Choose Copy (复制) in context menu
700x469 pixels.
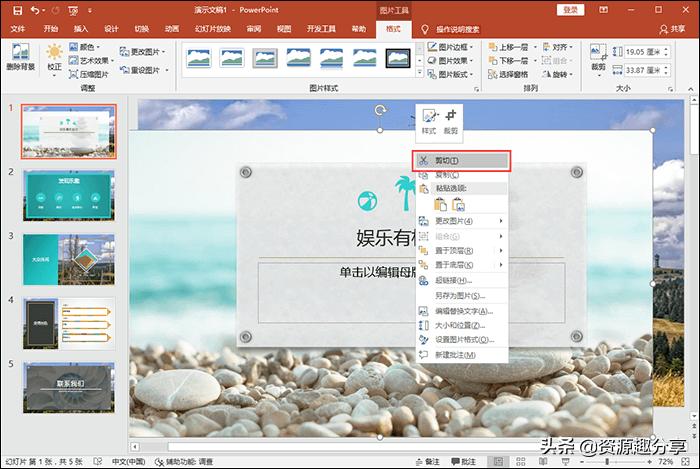pyautogui.click(x=462, y=175)
